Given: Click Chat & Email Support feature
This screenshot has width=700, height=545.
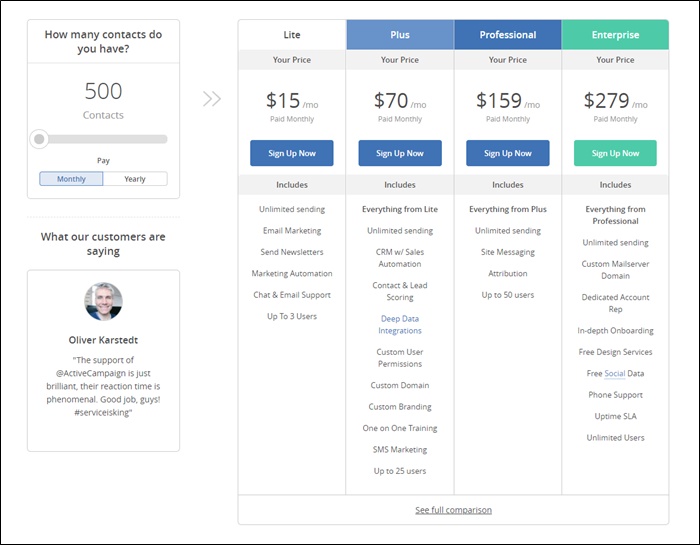Looking at the screenshot, I should point(292,295).
